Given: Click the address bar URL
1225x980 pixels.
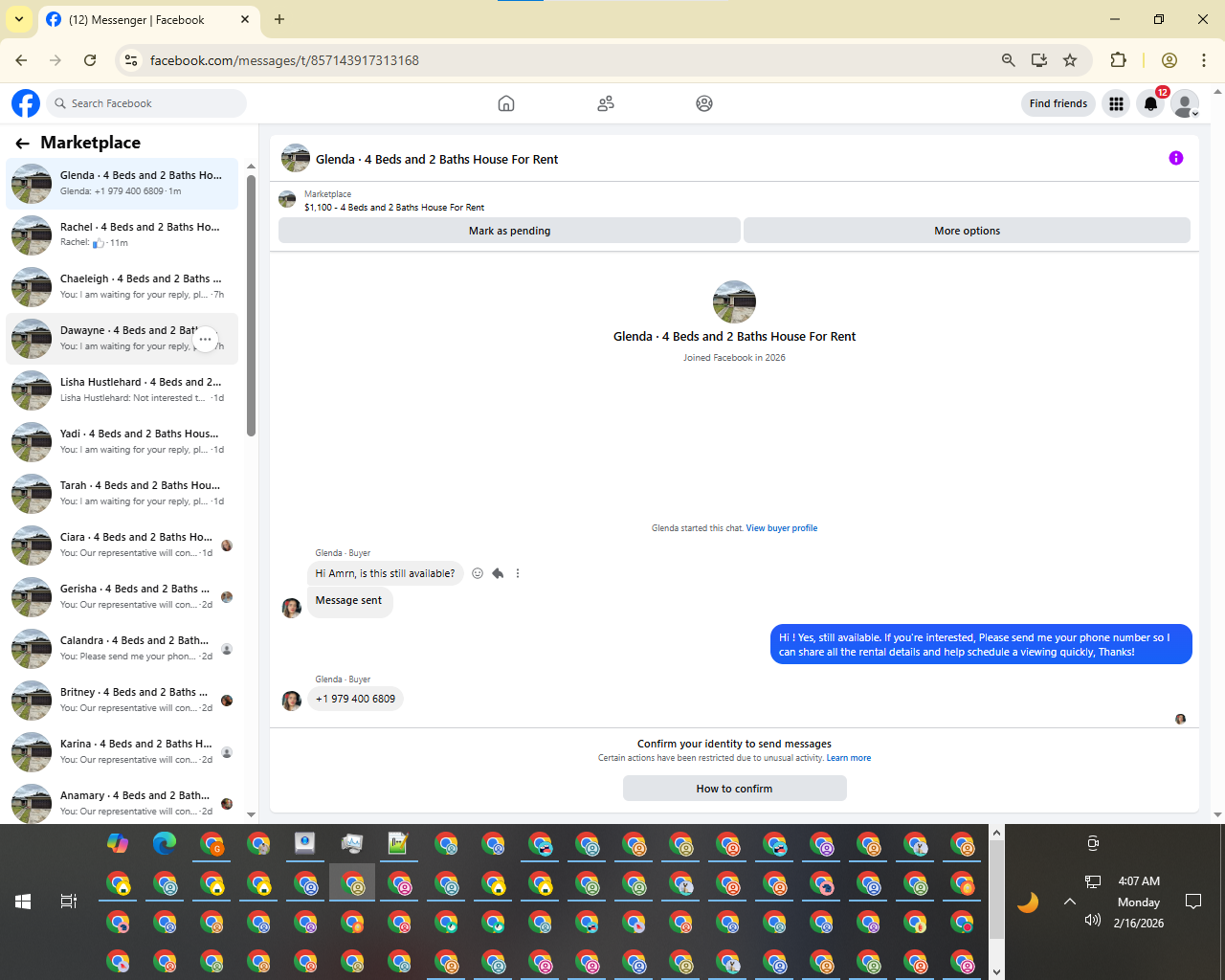Looking at the screenshot, I should 284,60.
